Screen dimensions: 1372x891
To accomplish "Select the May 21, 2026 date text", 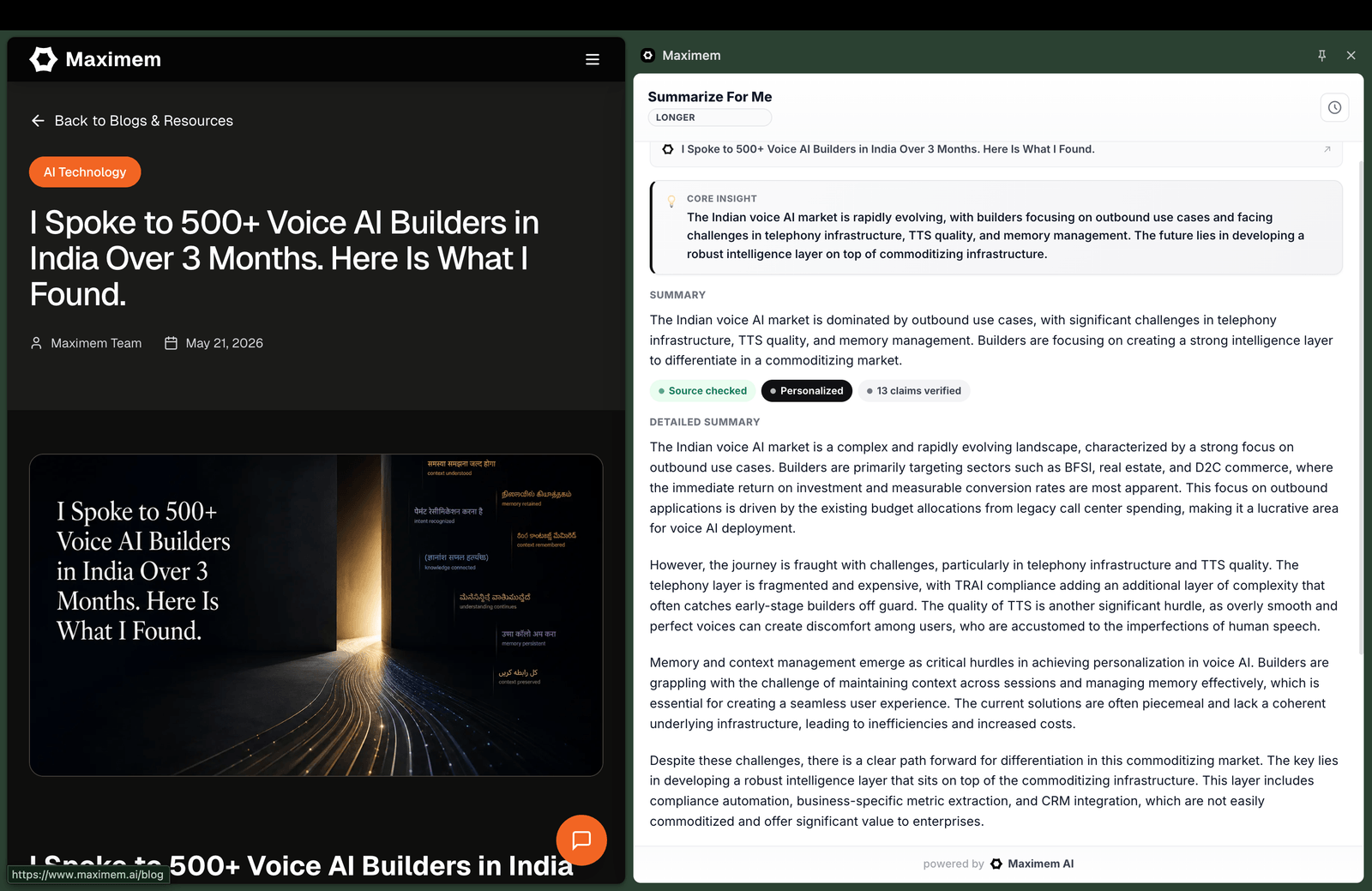I will [x=225, y=343].
